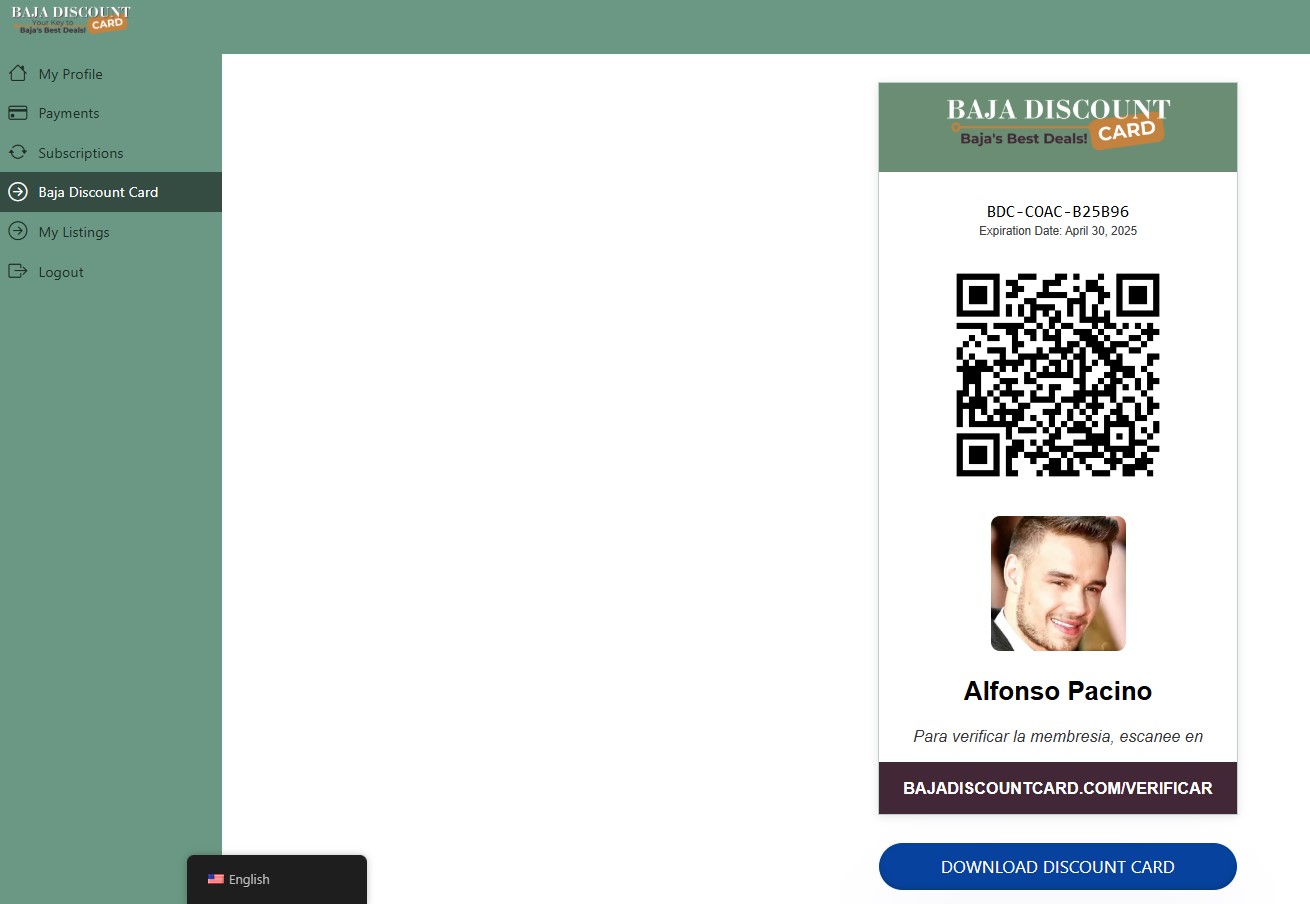Select Baja Discount Card in the sidebar

point(111,192)
